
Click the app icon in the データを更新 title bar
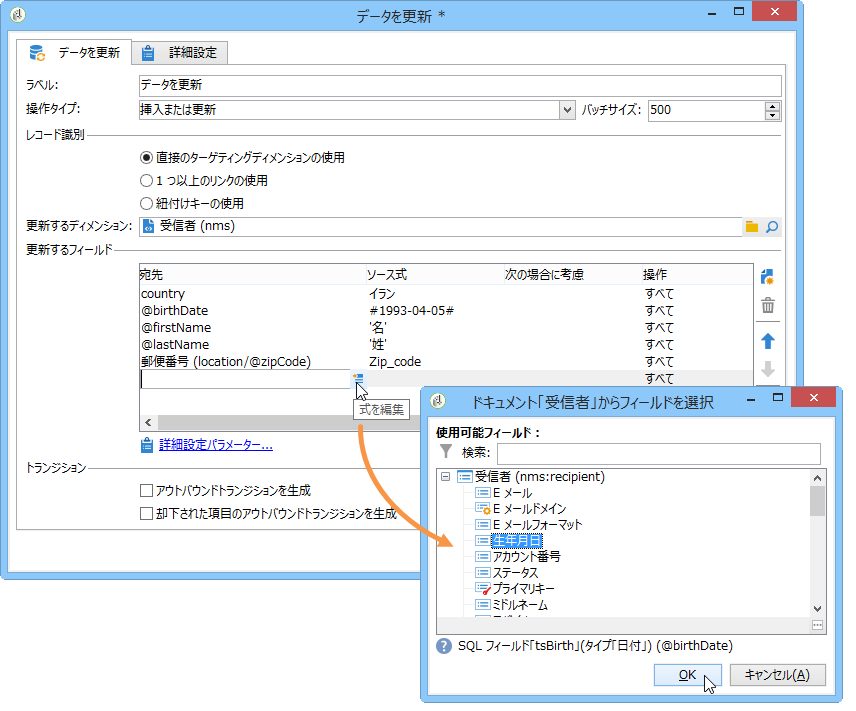pyautogui.click(x=18, y=15)
